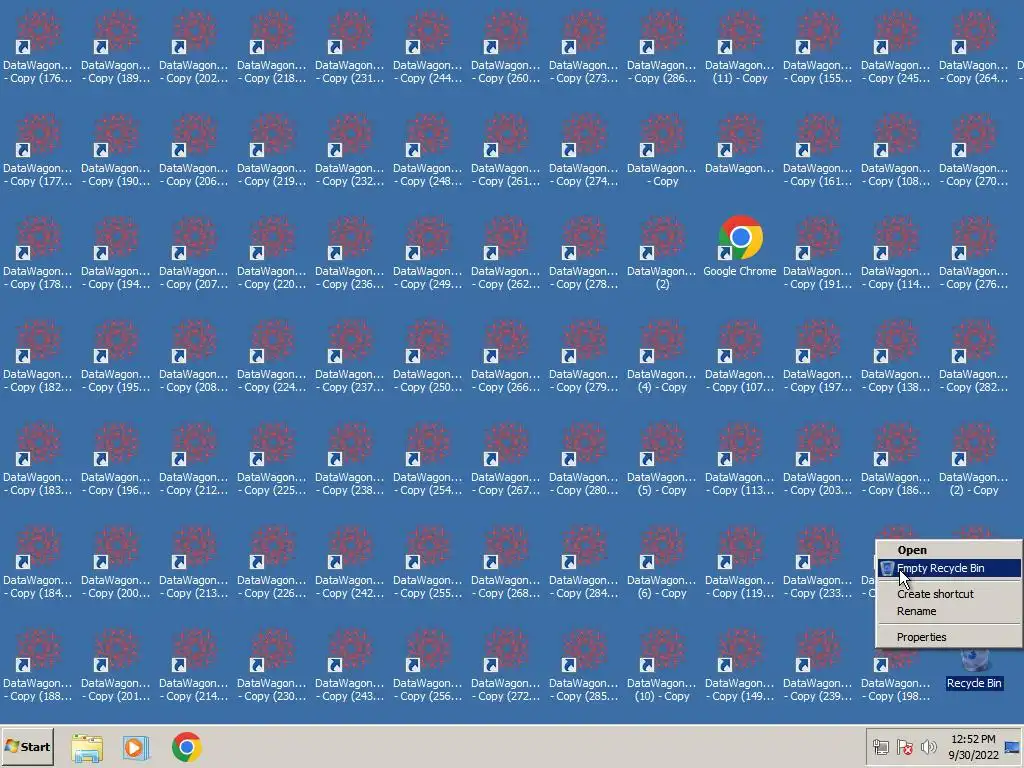Click the Show desktop tray button
Screen dimensions: 1024x768
pos(1012,747)
